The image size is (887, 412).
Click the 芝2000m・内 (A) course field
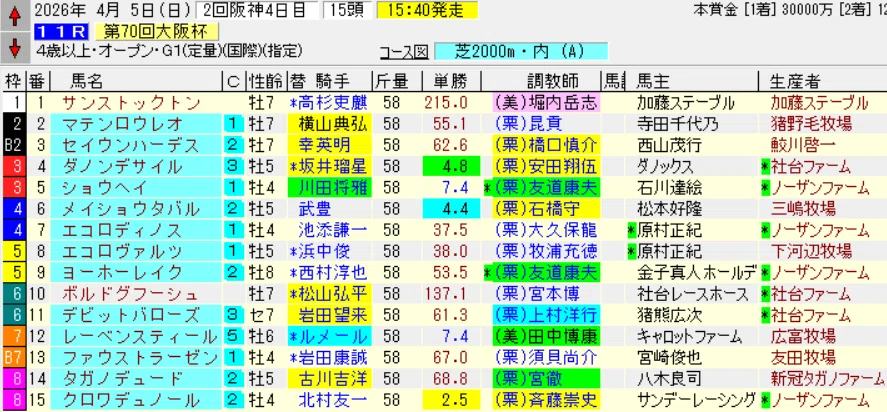click(521, 52)
